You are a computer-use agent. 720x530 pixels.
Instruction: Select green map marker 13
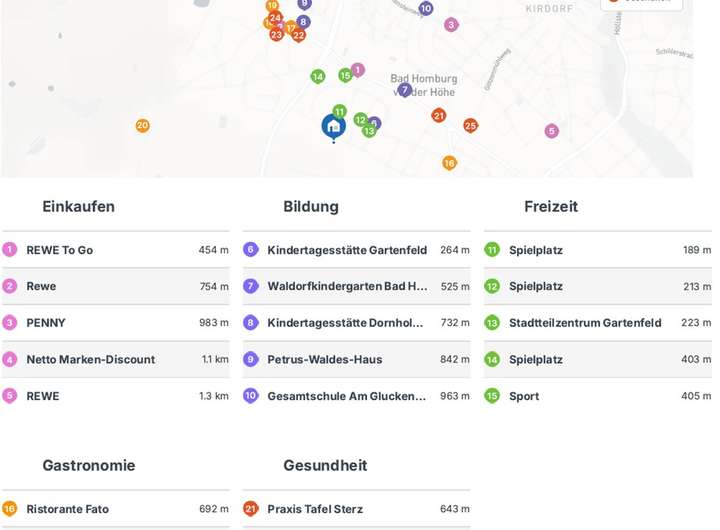pyautogui.click(x=369, y=131)
